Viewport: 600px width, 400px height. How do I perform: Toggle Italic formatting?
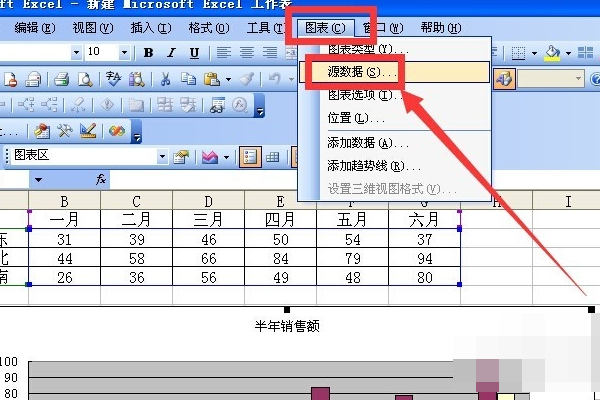click(x=171, y=53)
